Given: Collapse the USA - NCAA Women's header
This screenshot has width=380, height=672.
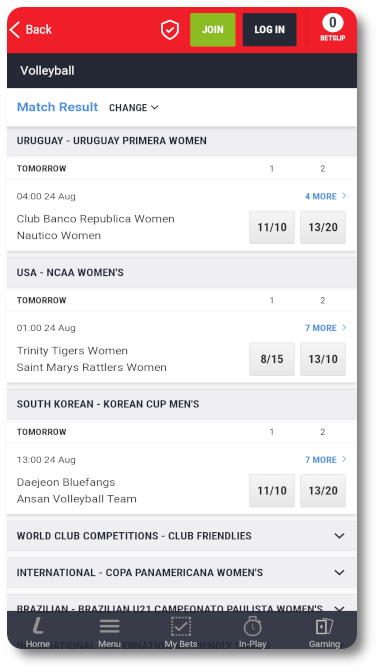Looking at the screenshot, I should coord(182,273).
